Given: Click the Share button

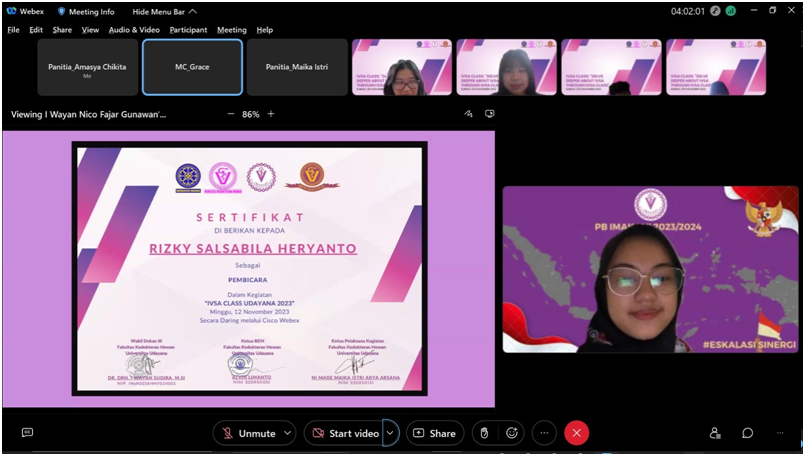Looking at the screenshot, I should coord(434,433).
